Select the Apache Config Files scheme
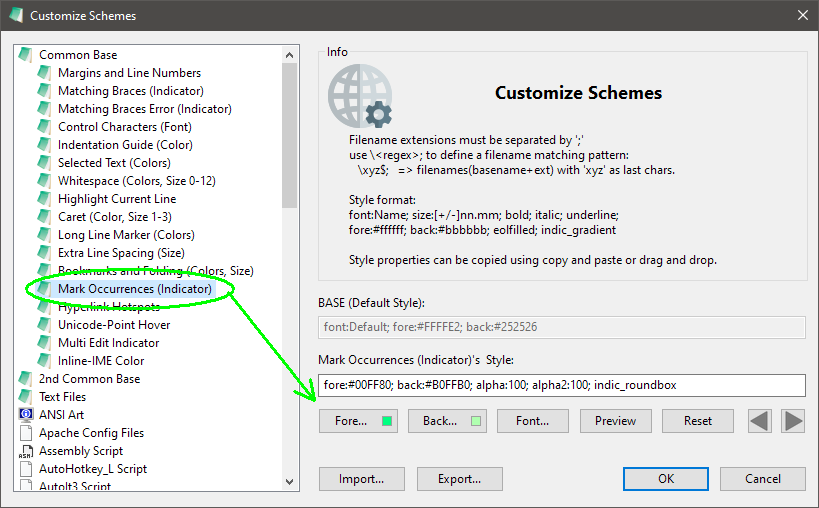819x508 pixels. [91, 433]
